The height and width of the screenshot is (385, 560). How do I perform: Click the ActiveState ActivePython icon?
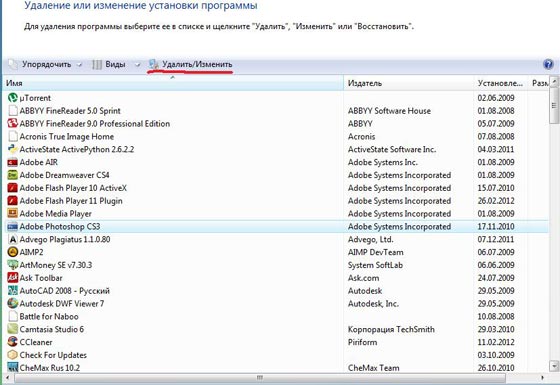(x=12, y=149)
